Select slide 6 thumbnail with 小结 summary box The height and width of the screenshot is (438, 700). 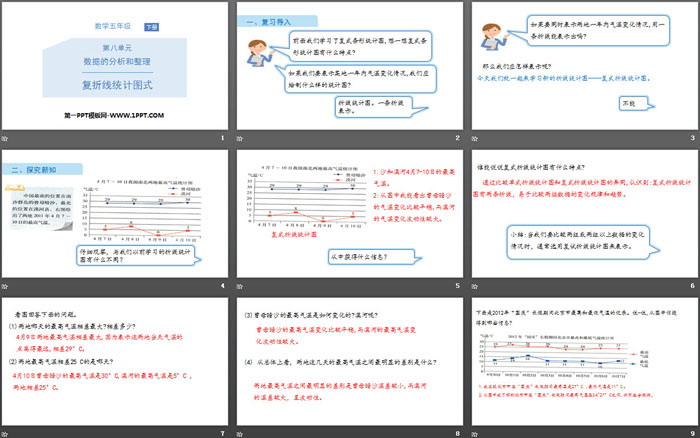(583, 212)
